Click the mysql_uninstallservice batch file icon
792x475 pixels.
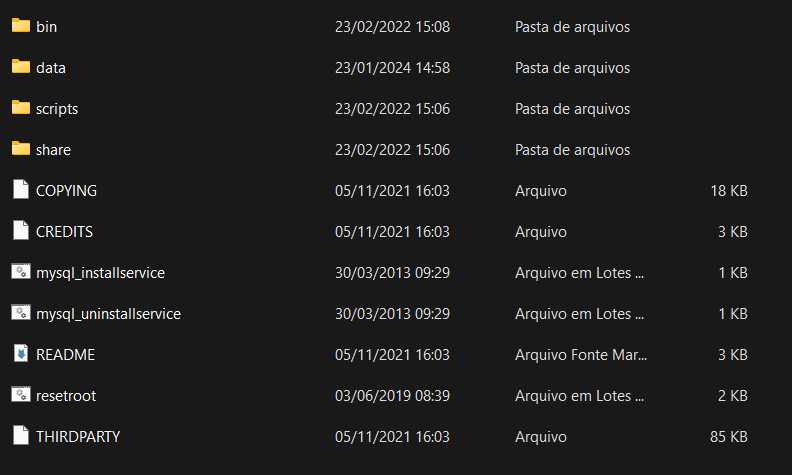[x=21, y=312]
